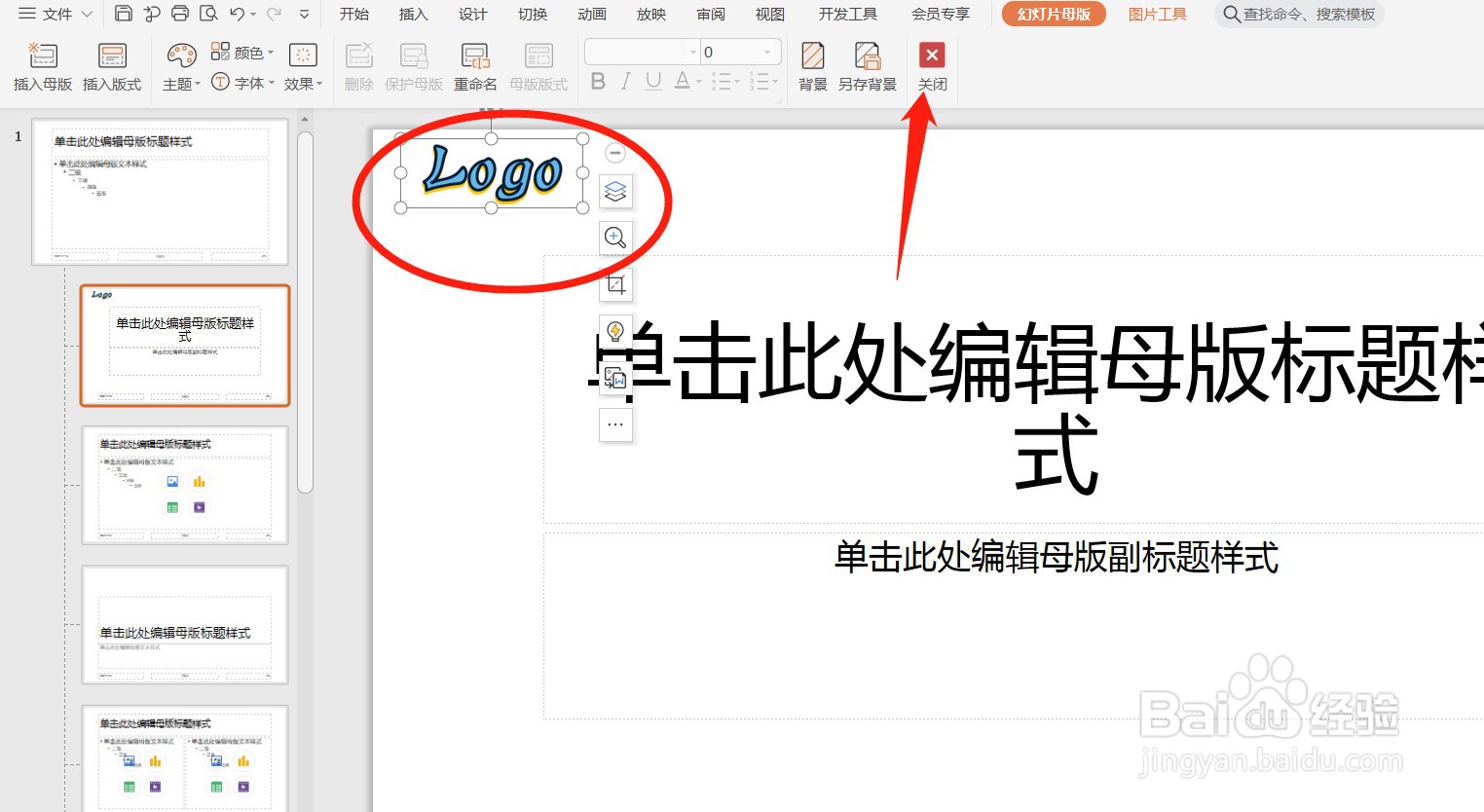The height and width of the screenshot is (812, 1484).
Task: Open the 开发工具 (Developer) tab
Action: point(848,14)
